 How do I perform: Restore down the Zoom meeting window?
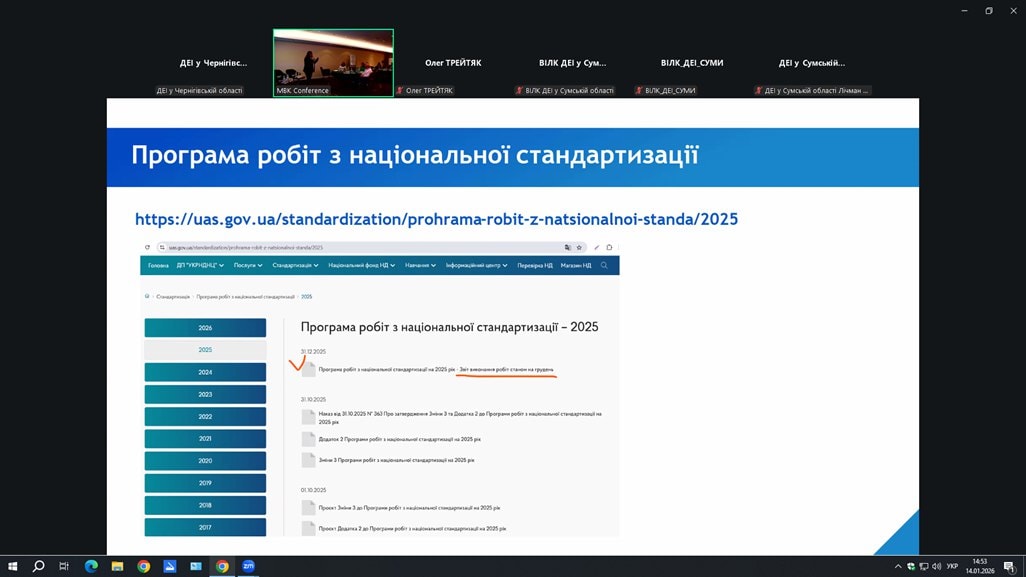[988, 10]
